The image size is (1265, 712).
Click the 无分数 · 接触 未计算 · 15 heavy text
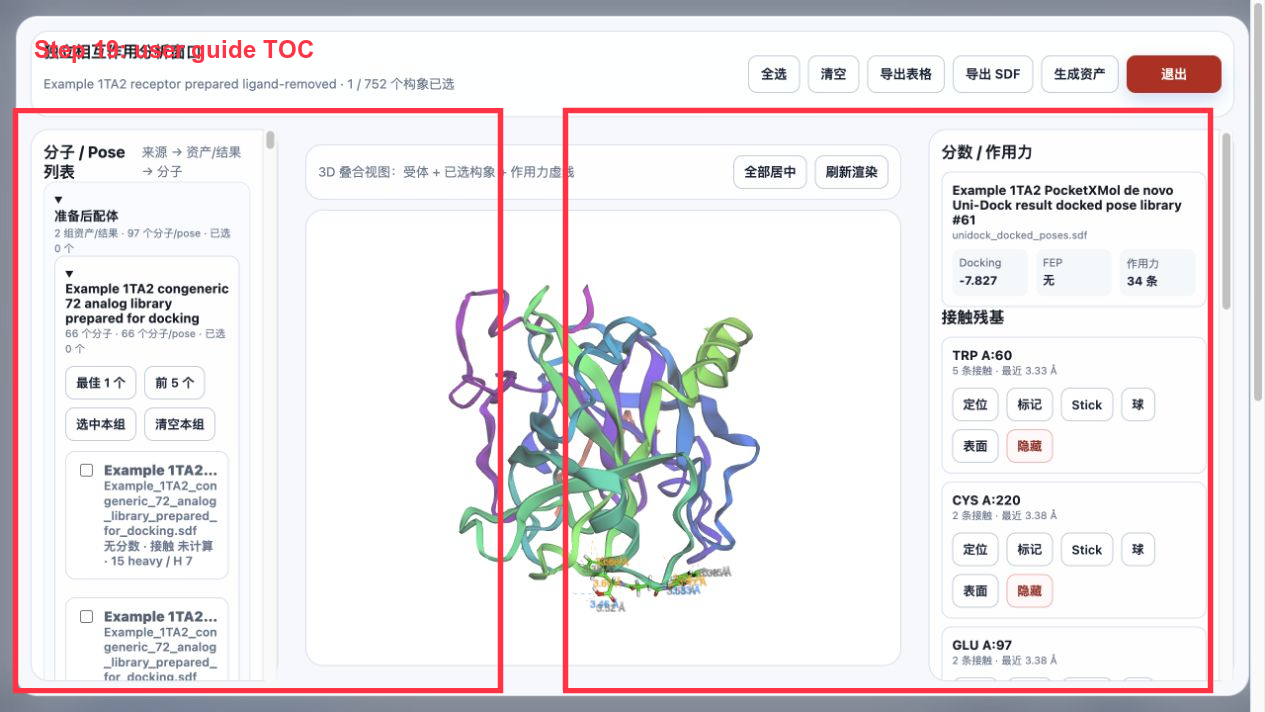coord(158,554)
